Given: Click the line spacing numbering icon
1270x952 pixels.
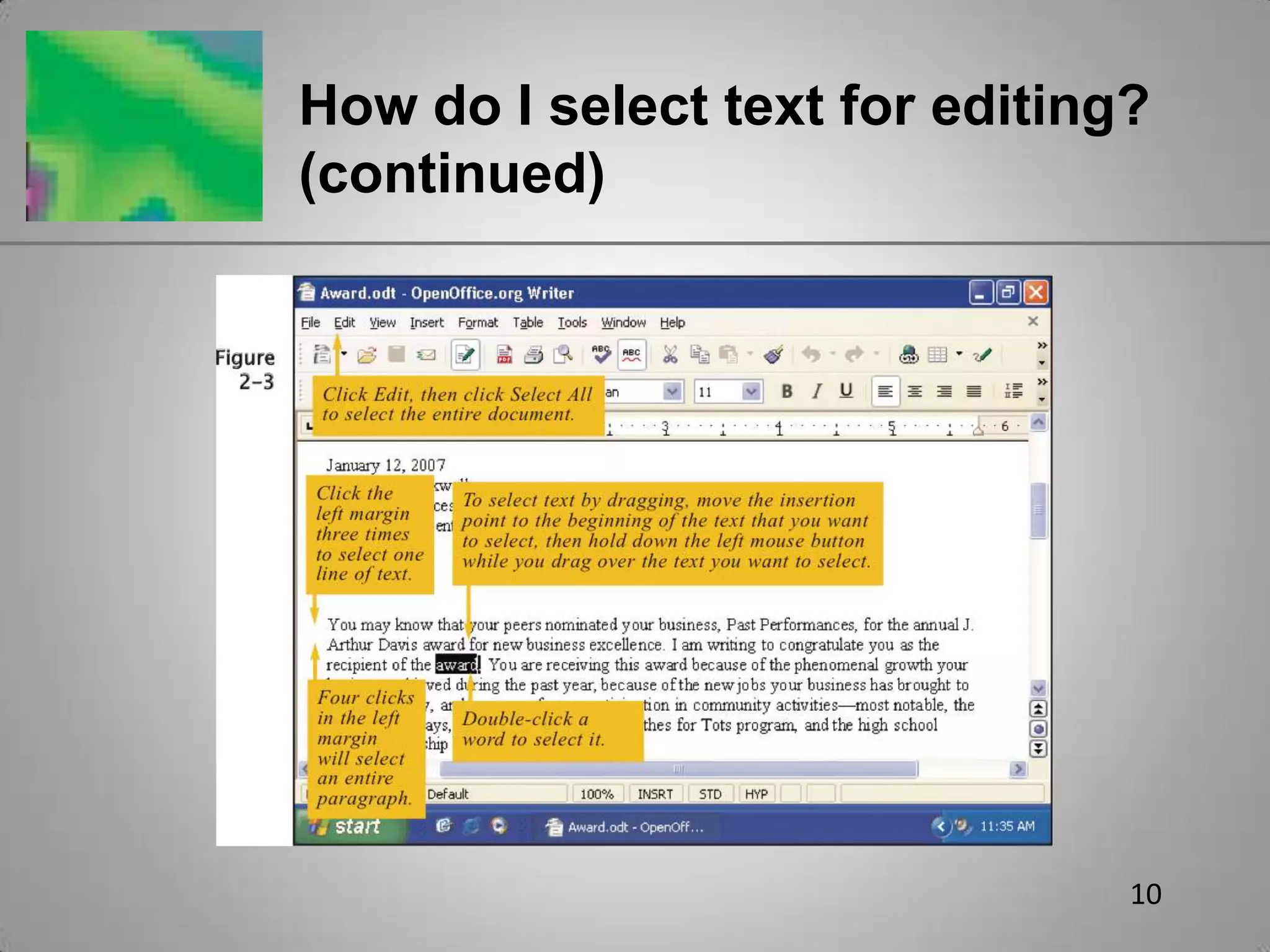Looking at the screenshot, I should 1013,391.
